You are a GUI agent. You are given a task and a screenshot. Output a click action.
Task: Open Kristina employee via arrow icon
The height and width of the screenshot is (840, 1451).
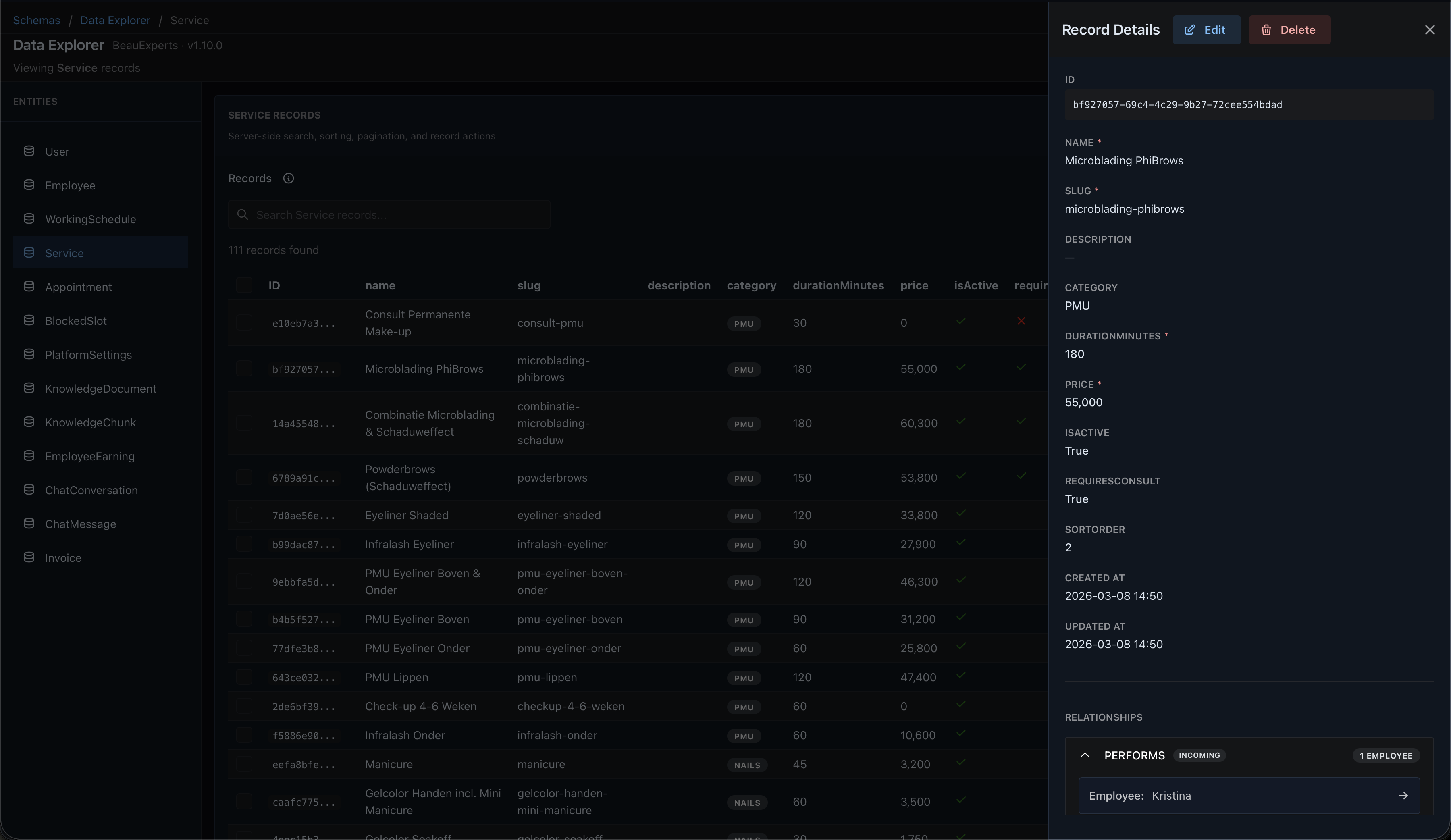[1403, 796]
